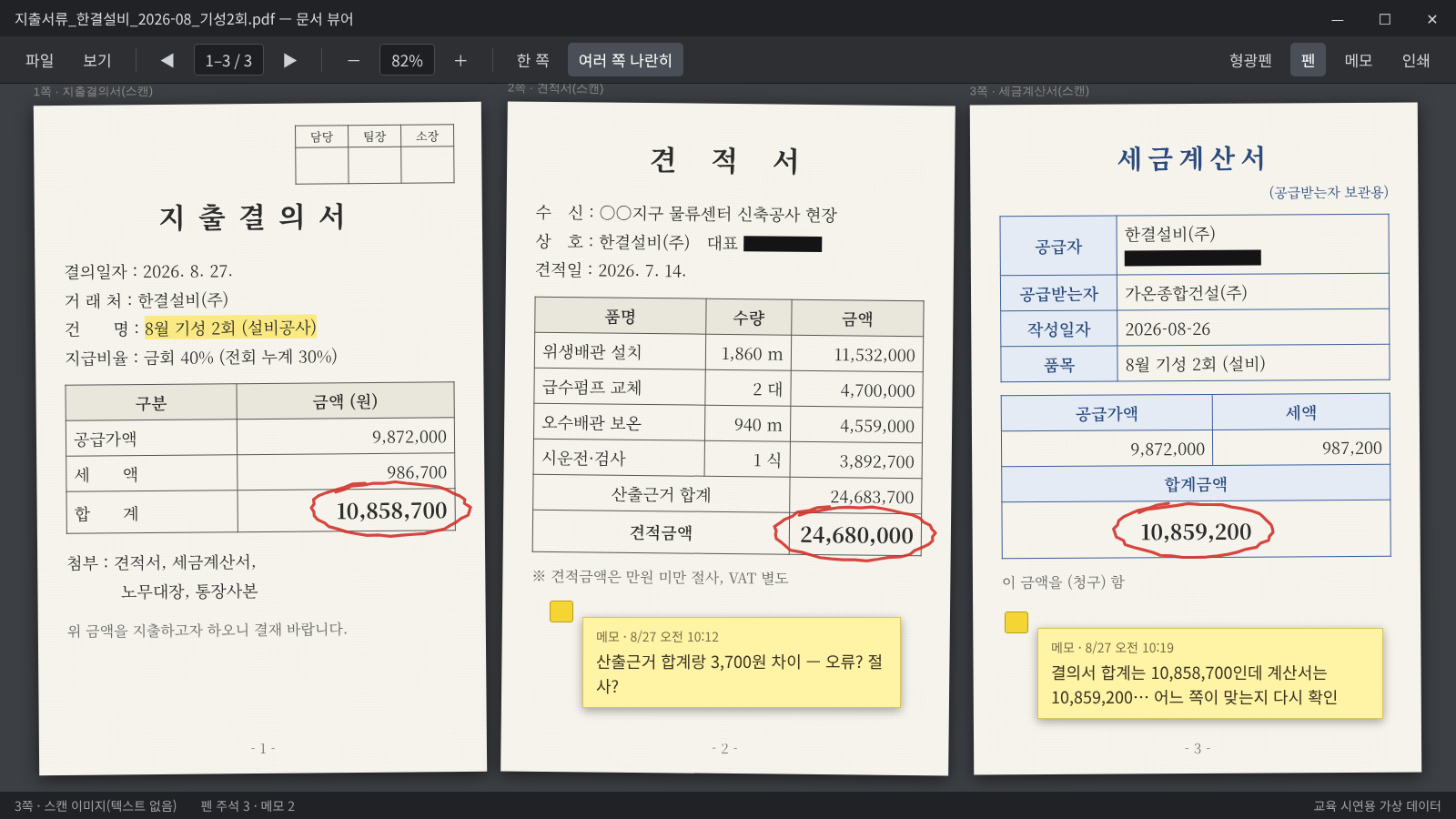Click the 세액 value 986,700 on page 1
The width and height of the screenshot is (1456, 819).
click(x=417, y=472)
